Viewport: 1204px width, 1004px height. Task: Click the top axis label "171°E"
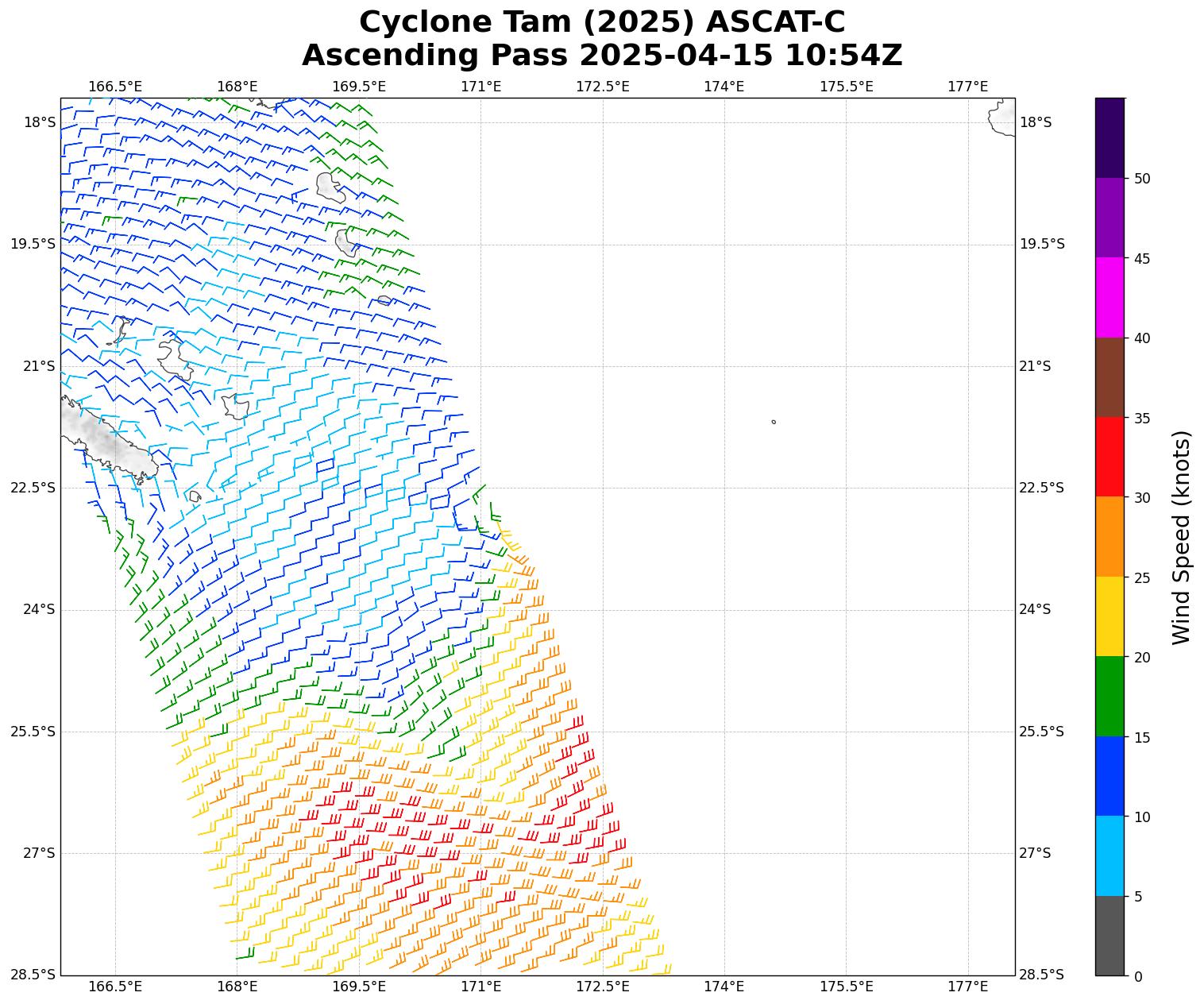point(480,86)
